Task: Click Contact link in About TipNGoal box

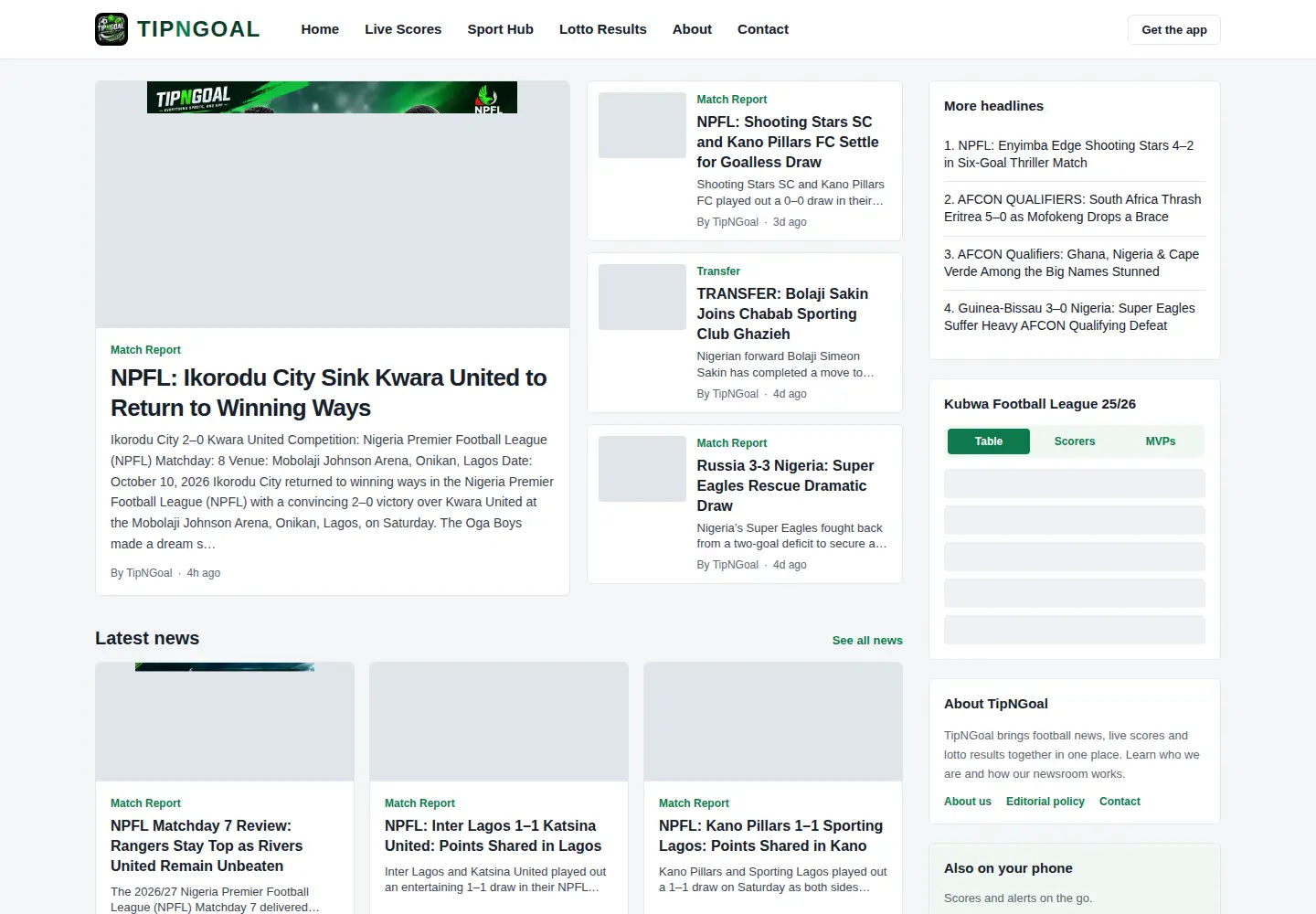Action: (x=1120, y=802)
